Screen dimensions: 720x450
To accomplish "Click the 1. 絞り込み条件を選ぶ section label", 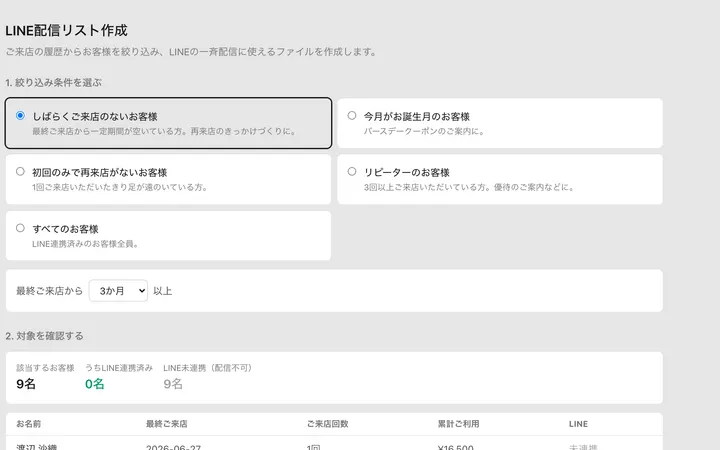I will coord(53,83).
